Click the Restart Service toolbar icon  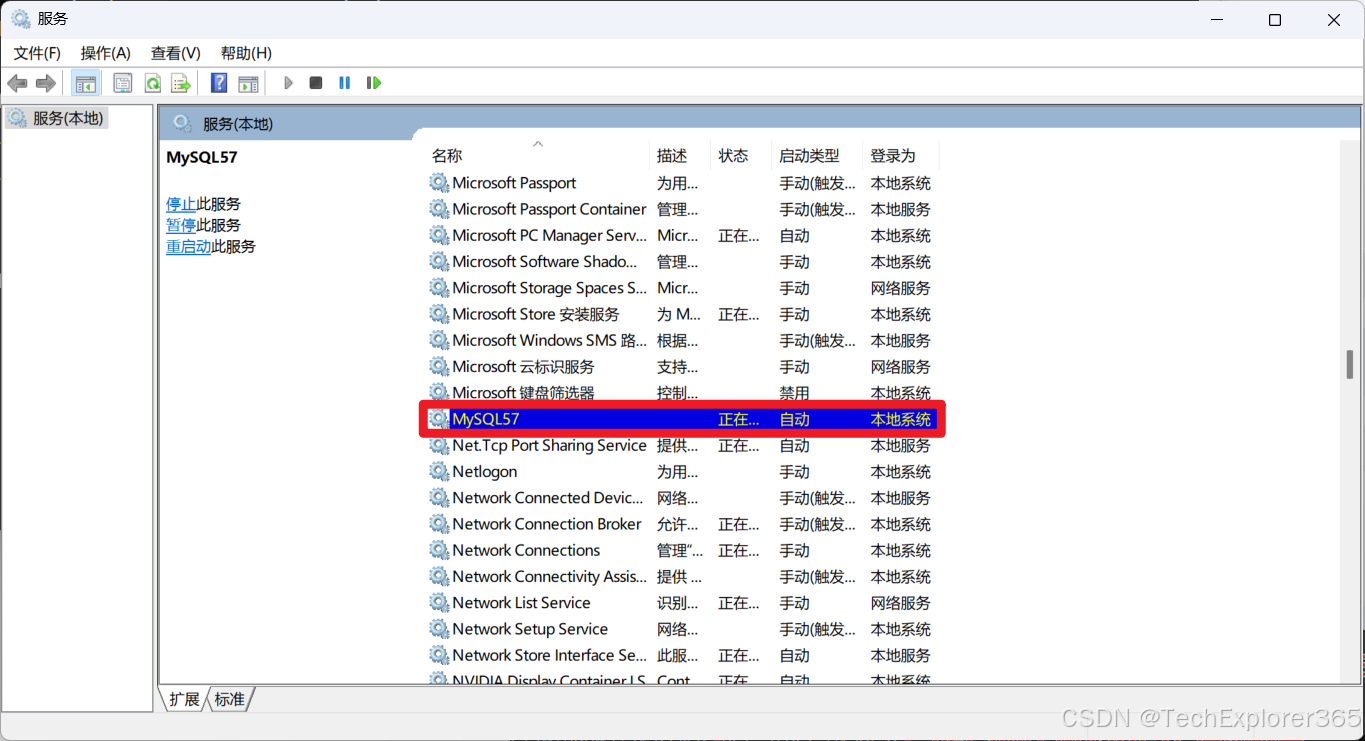pos(374,83)
